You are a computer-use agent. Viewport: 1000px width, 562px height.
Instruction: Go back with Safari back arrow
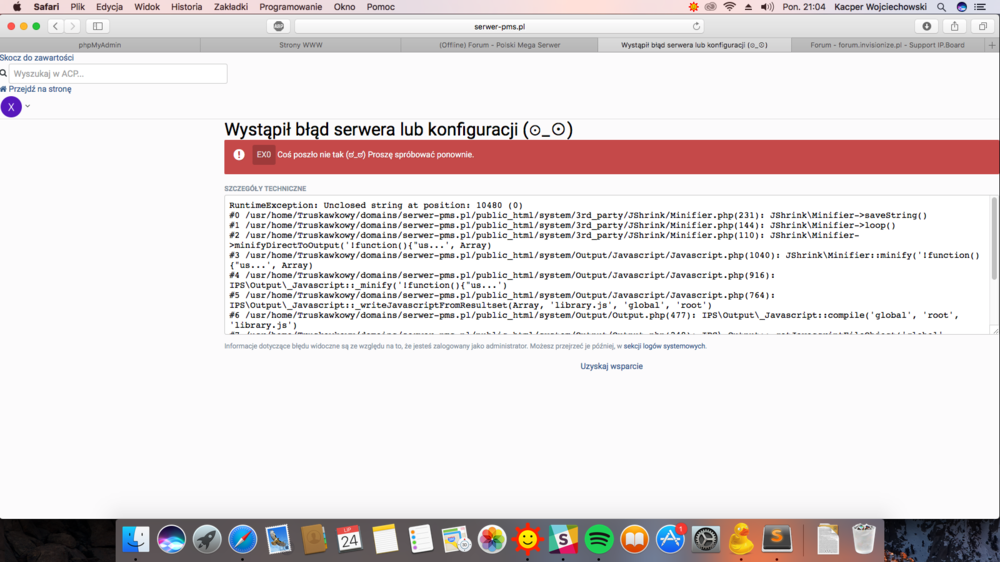pyautogui.click(x=55, y=26)
